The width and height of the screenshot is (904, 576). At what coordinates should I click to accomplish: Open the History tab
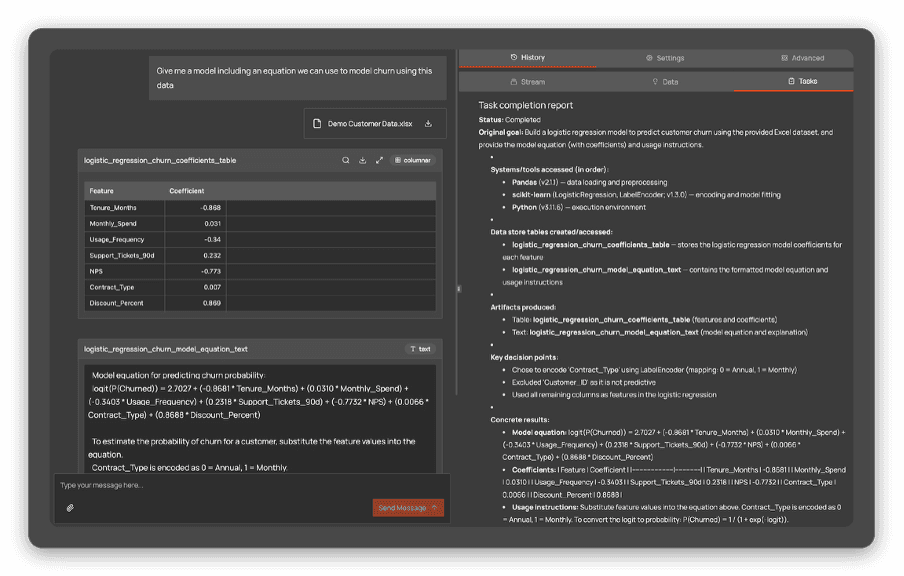coord(527,58)
